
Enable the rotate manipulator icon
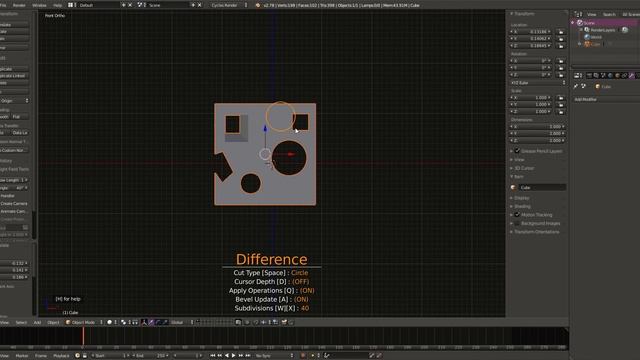pos(158,322)
